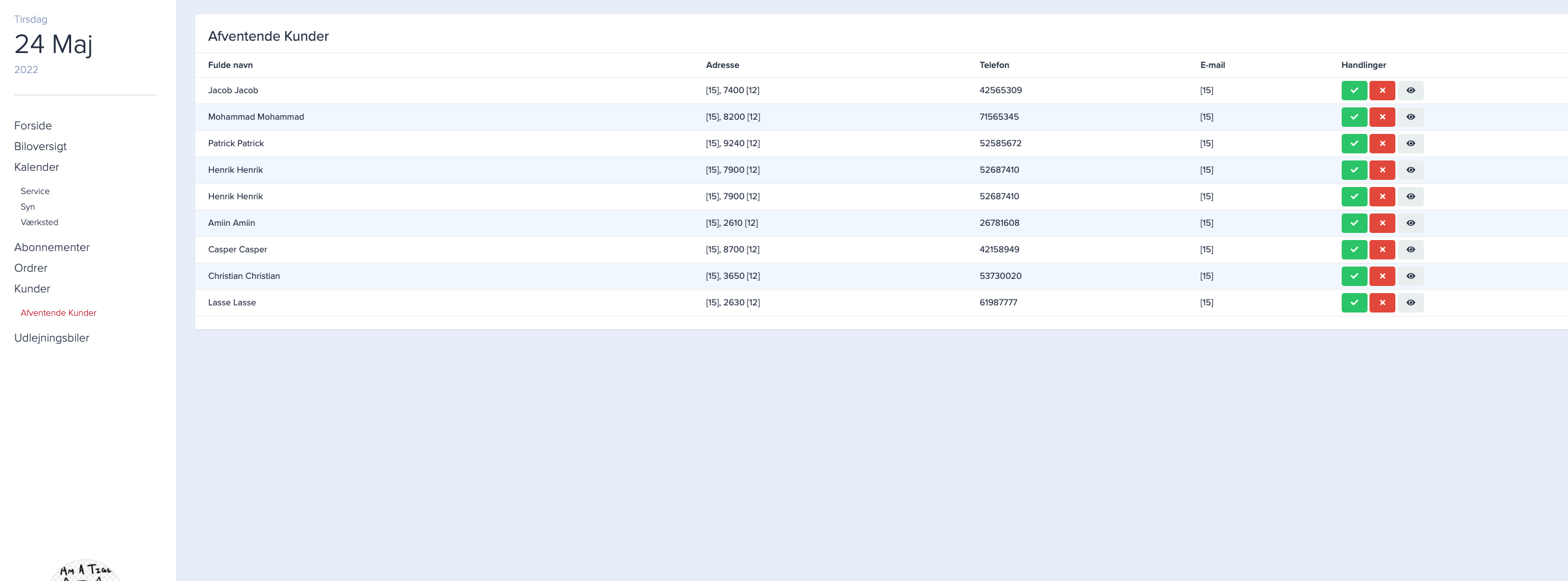
Task: Reject Amiin Amiin with red X icon
Action: coord(1382,223)
